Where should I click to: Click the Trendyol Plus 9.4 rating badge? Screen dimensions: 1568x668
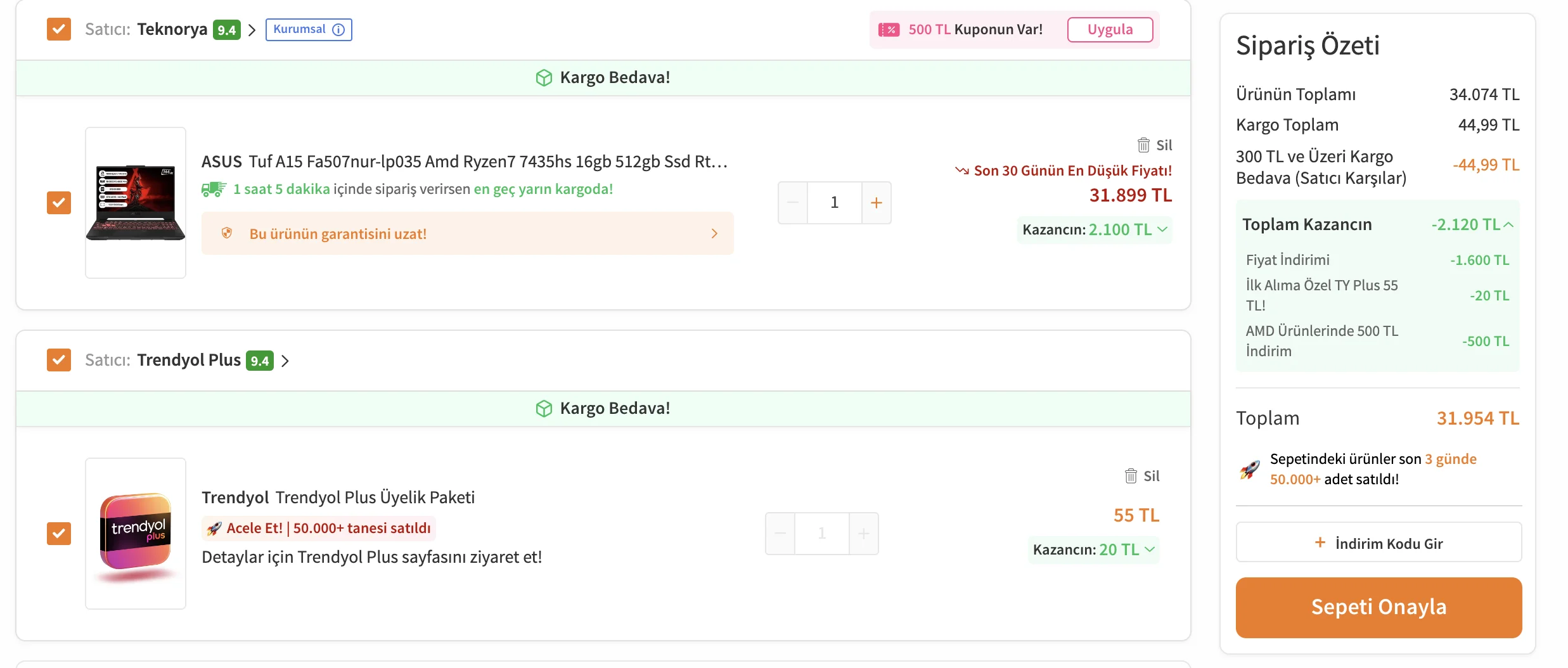tap(260, 361)
